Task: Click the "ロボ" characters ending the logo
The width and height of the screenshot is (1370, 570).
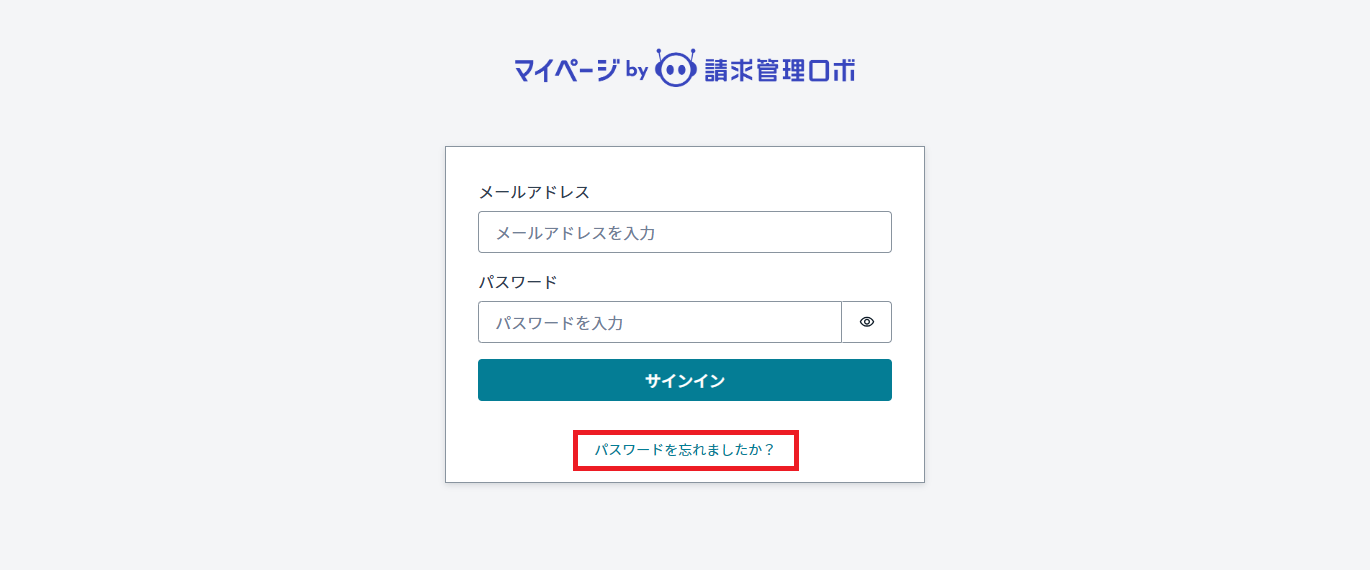Action: pyautogui.click(x=833, y=70)
